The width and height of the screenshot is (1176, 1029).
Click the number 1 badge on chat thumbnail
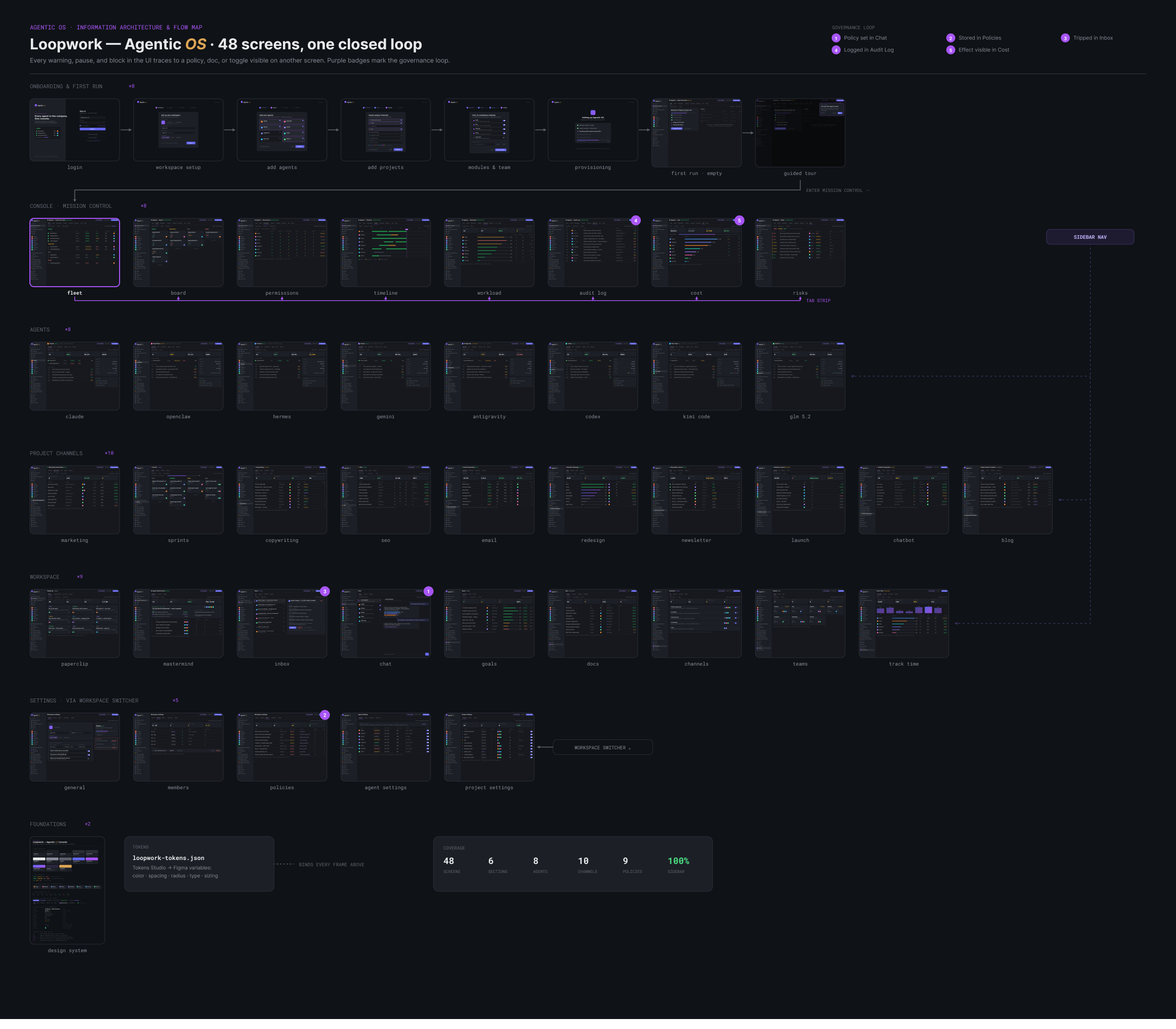[428, 591]
